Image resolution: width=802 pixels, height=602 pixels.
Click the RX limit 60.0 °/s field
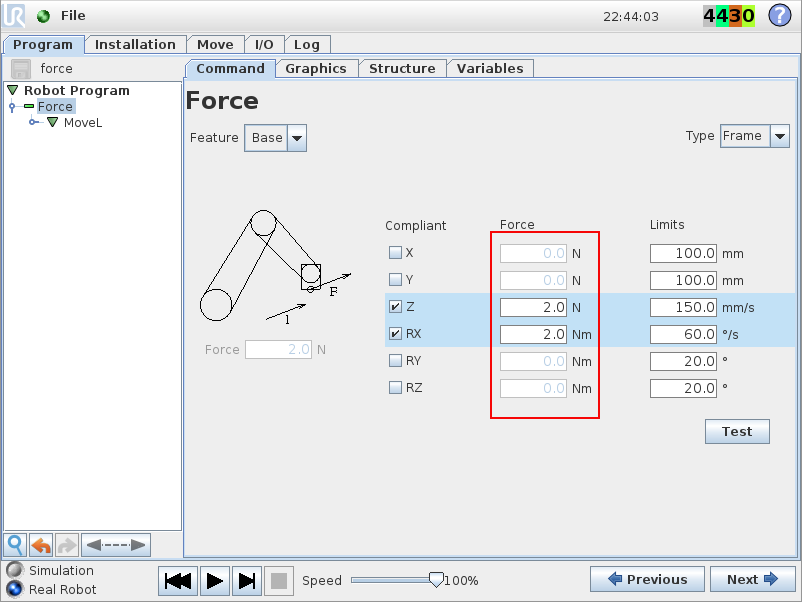point(683,335)
